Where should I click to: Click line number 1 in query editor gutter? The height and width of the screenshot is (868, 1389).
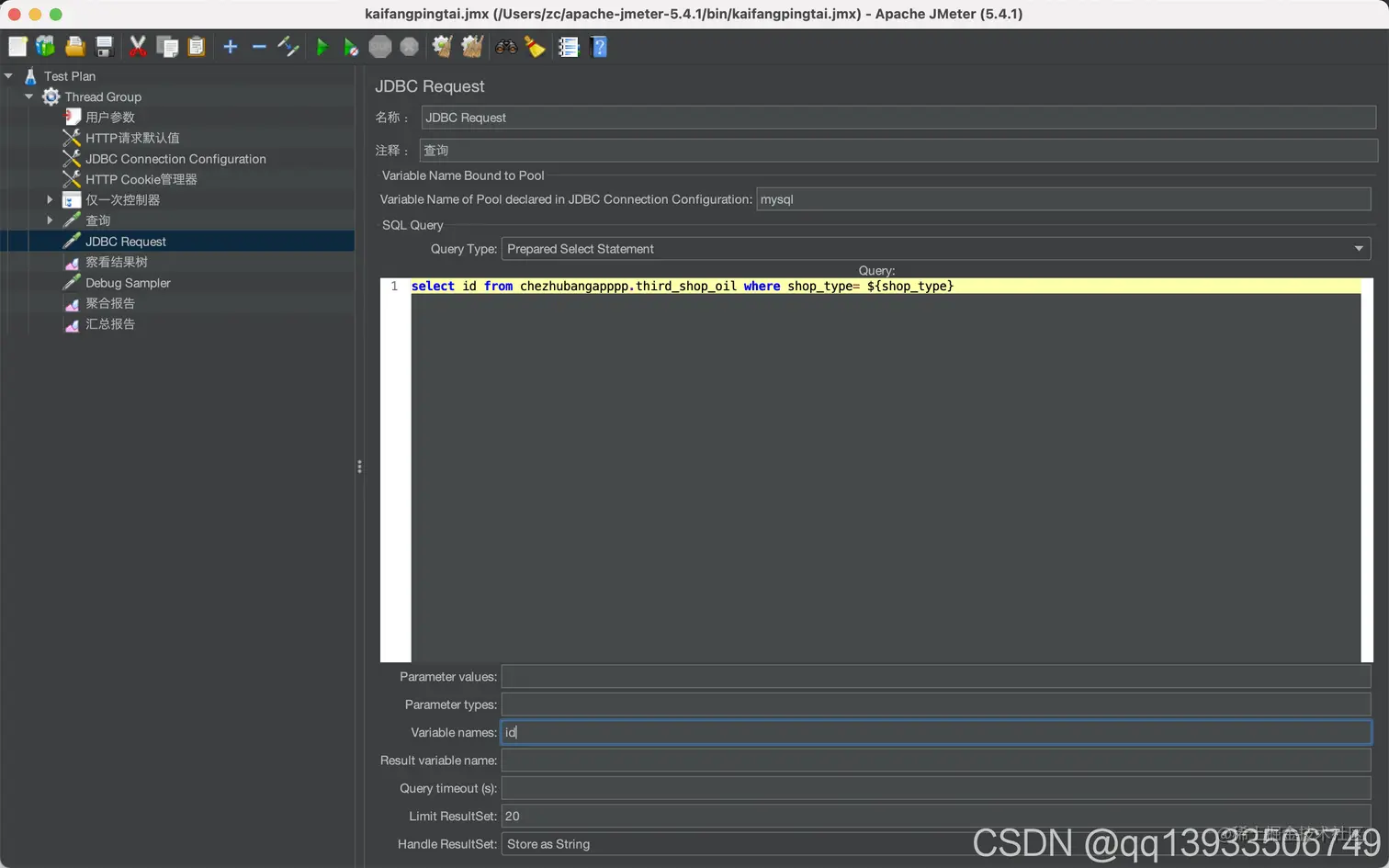(394, 287)
